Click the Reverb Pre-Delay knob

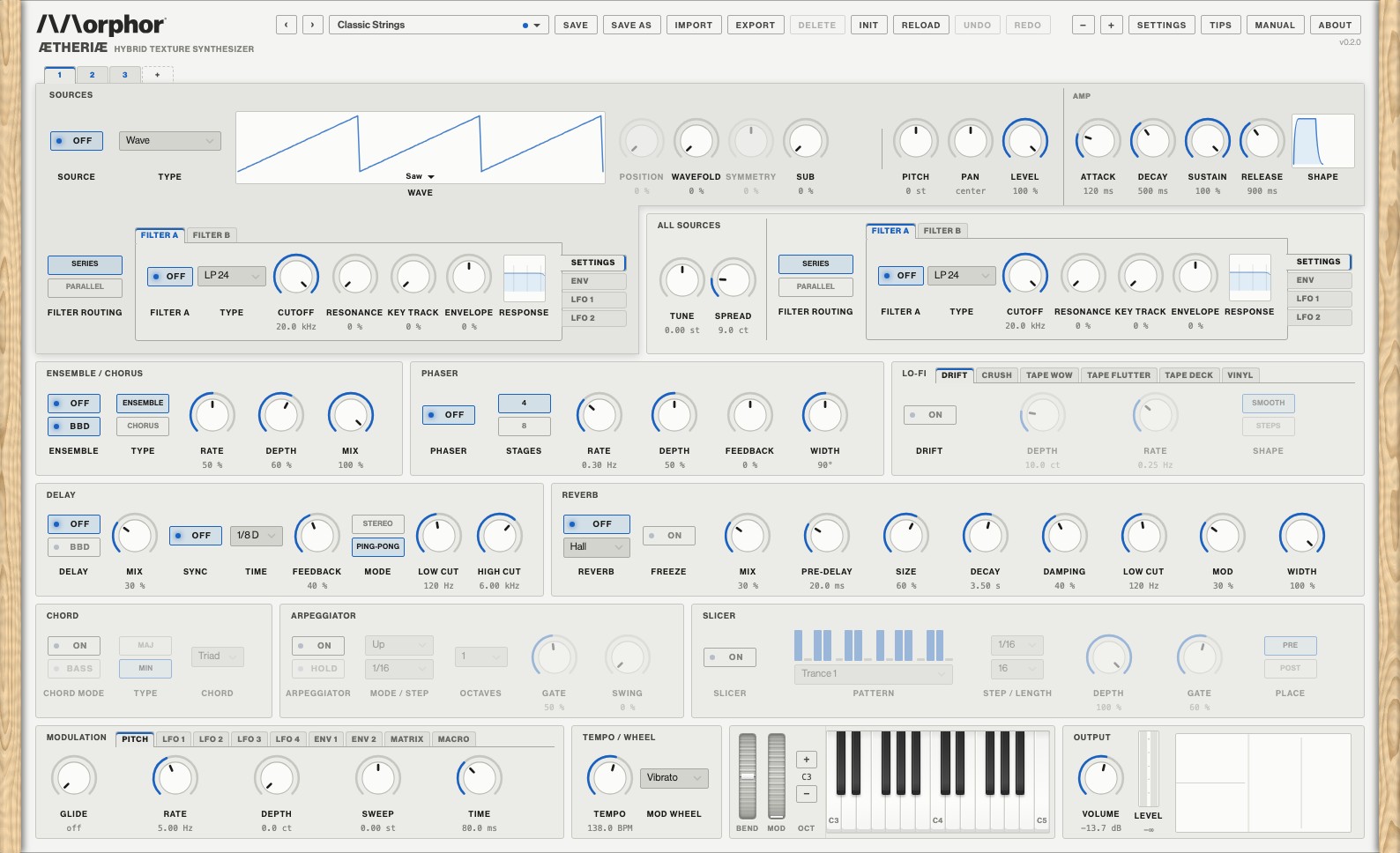tap(826, 535)
